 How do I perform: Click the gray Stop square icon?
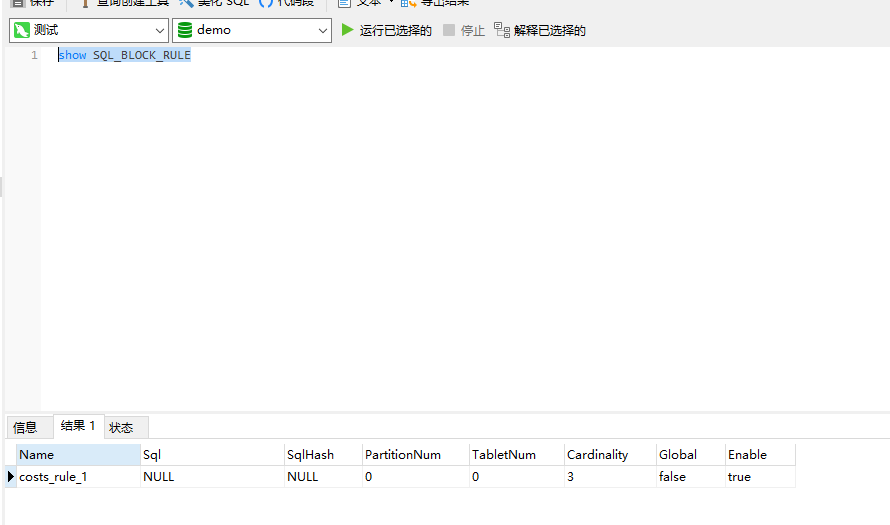[x=449, y=30]
